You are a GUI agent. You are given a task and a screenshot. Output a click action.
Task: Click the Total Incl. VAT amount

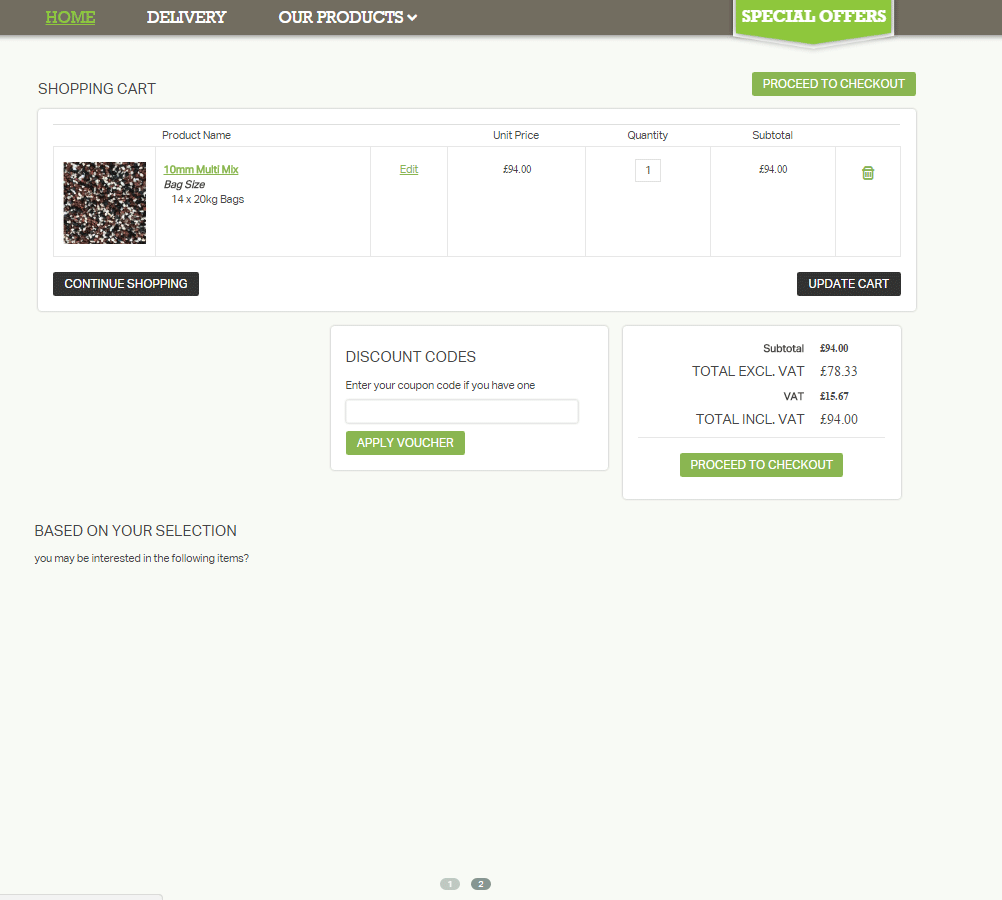click(x=839, y=420)
